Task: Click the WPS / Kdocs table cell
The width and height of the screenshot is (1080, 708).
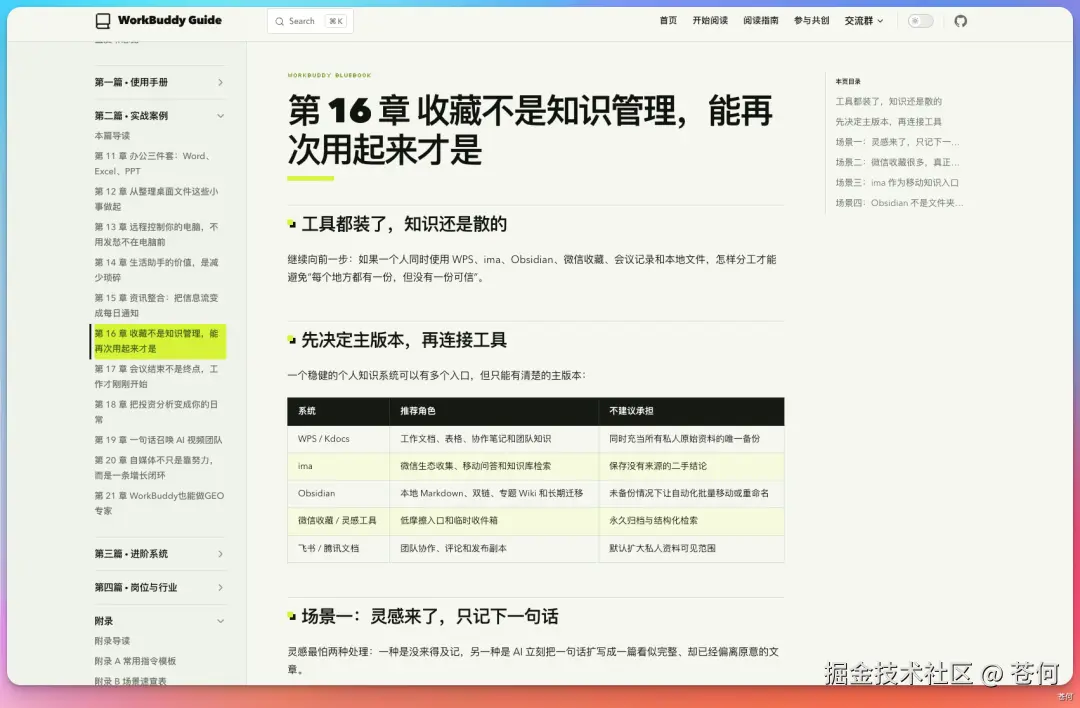Action: [339, 439]
